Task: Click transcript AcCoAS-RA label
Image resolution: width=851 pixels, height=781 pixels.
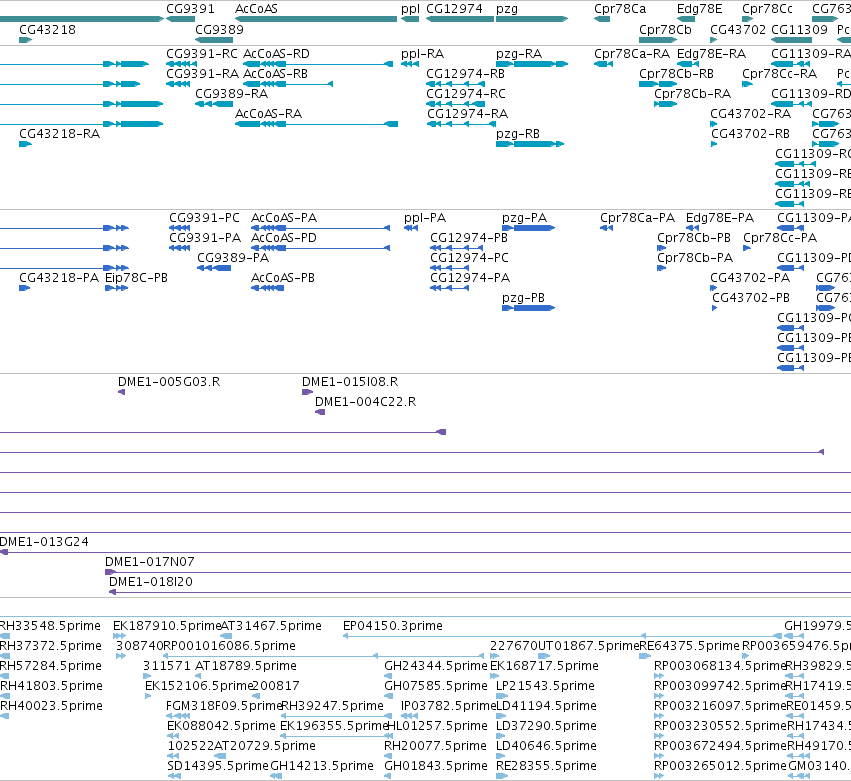Action: click(x=268, y=114)
